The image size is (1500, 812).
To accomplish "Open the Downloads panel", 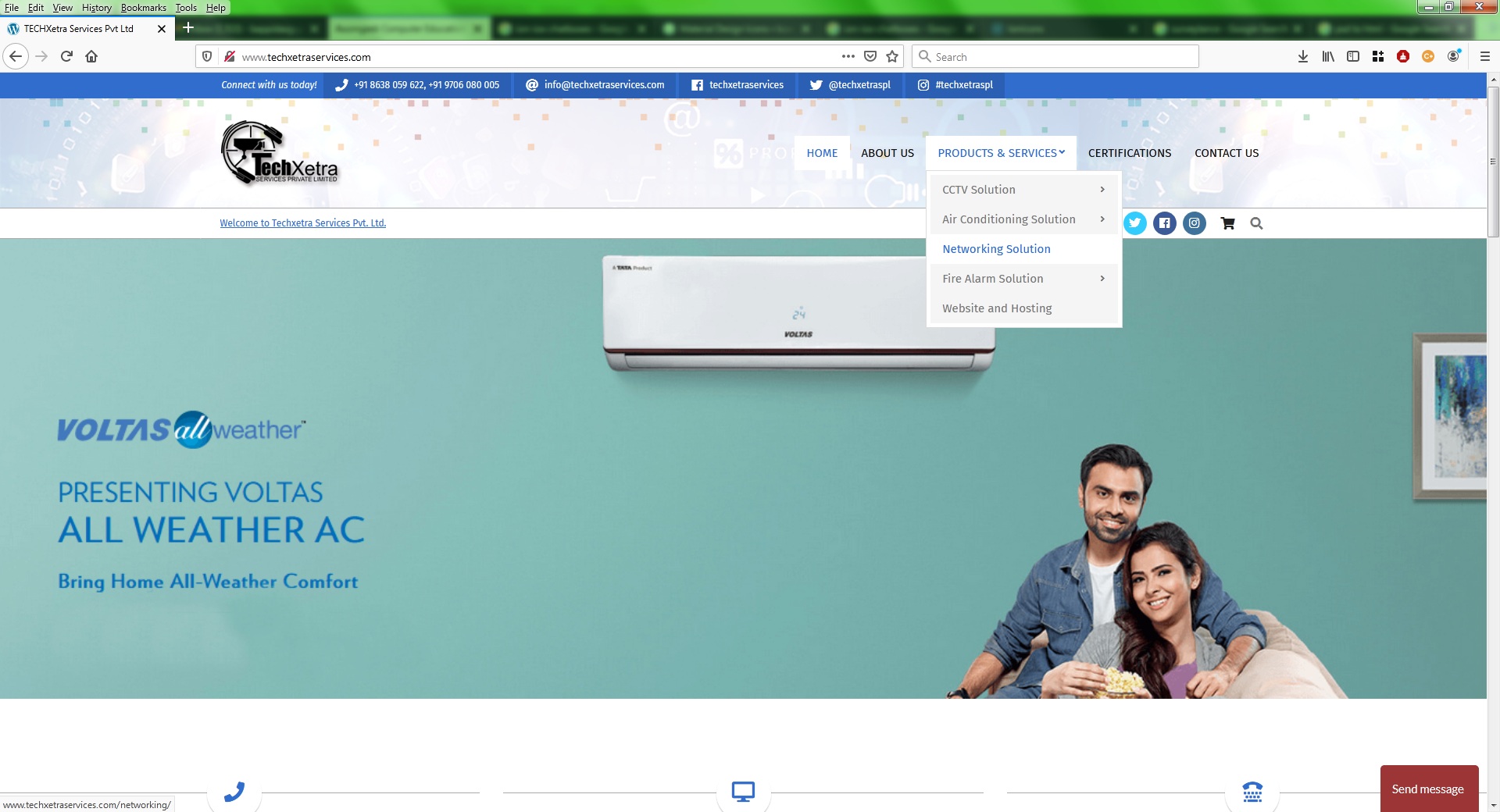I will [x=1303, y=56].
